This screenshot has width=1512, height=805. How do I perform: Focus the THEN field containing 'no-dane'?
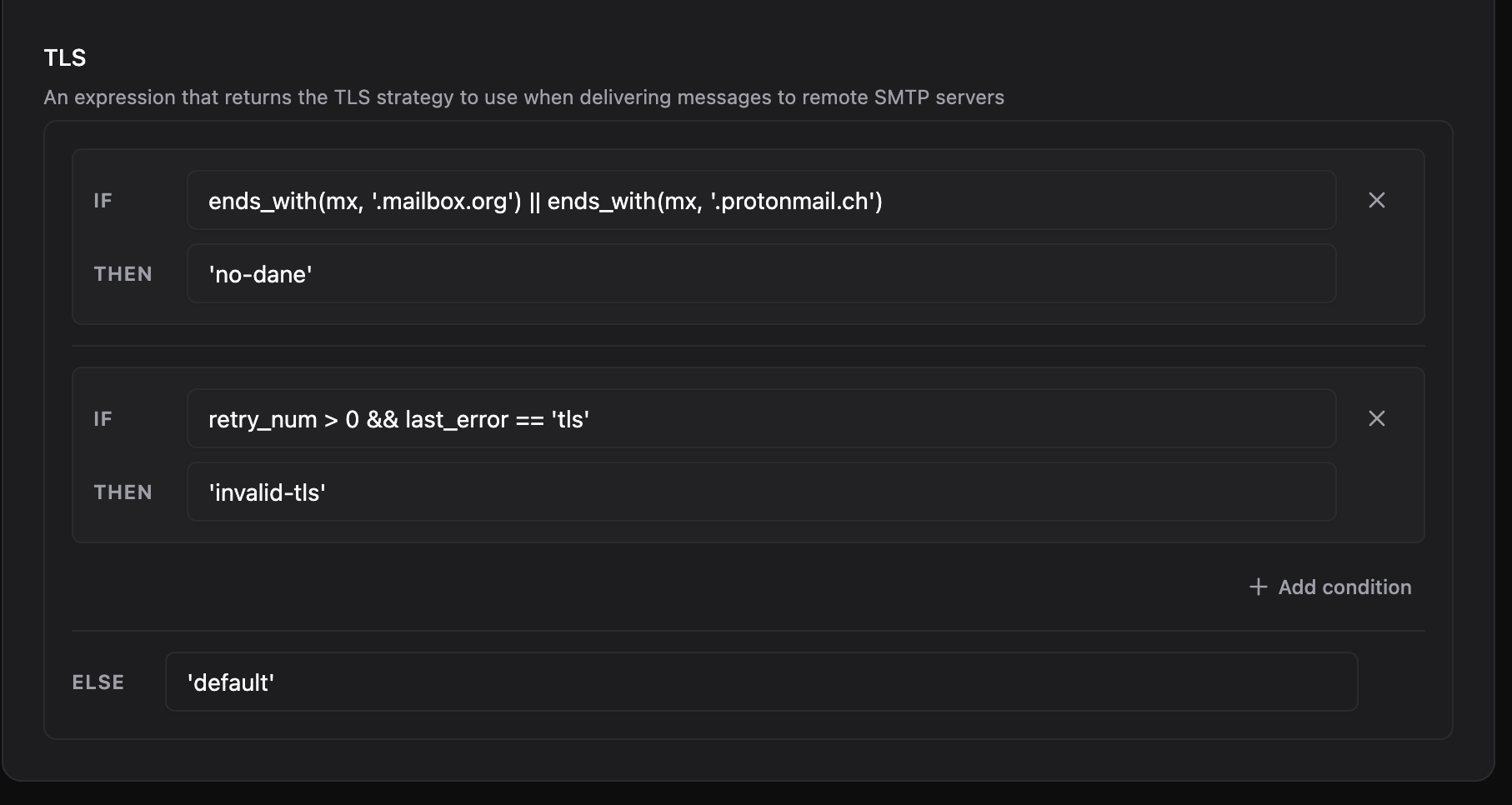click(x=761, y=273)
